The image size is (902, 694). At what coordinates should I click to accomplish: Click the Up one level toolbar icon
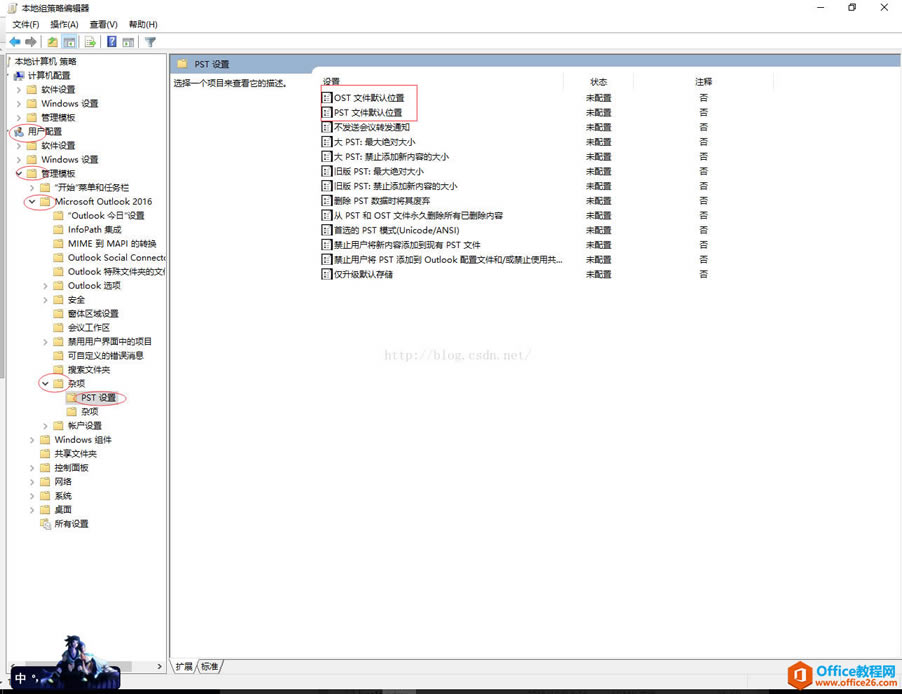[x=52, y=42]
